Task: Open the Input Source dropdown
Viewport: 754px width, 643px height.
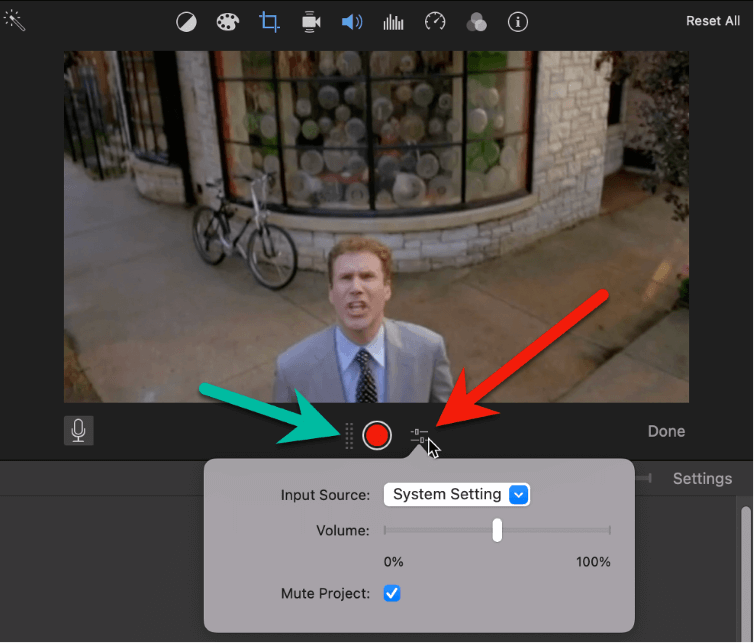Action: pyautogui.click(x=457, y=494)
